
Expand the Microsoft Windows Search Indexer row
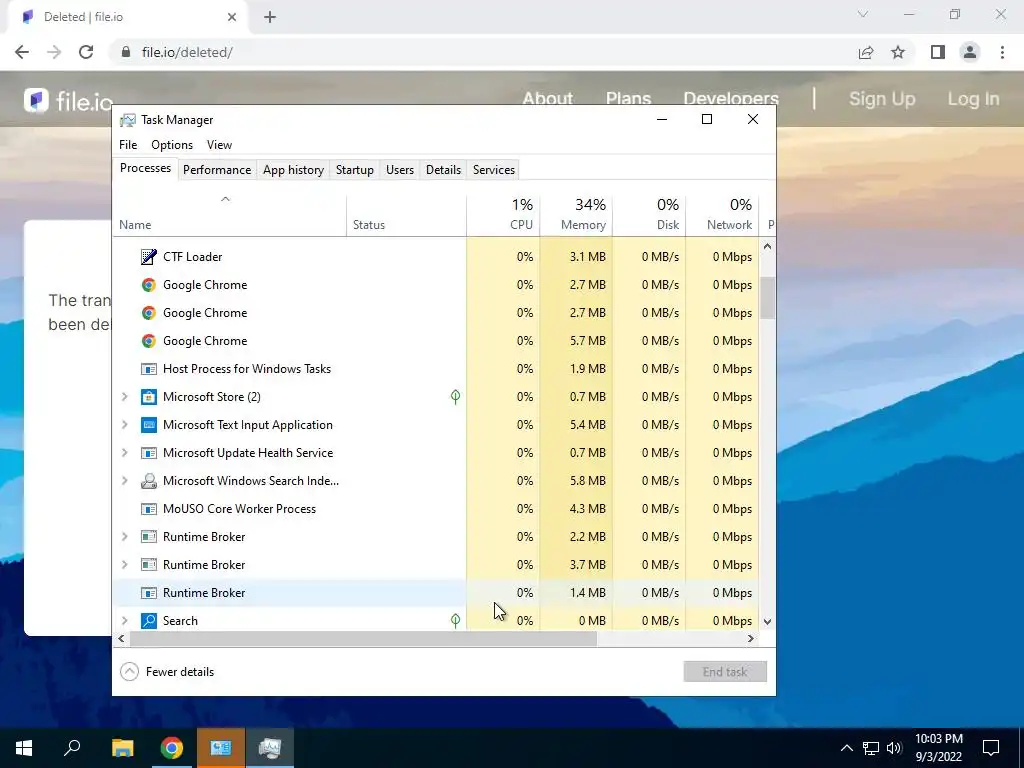pos(125,481)
